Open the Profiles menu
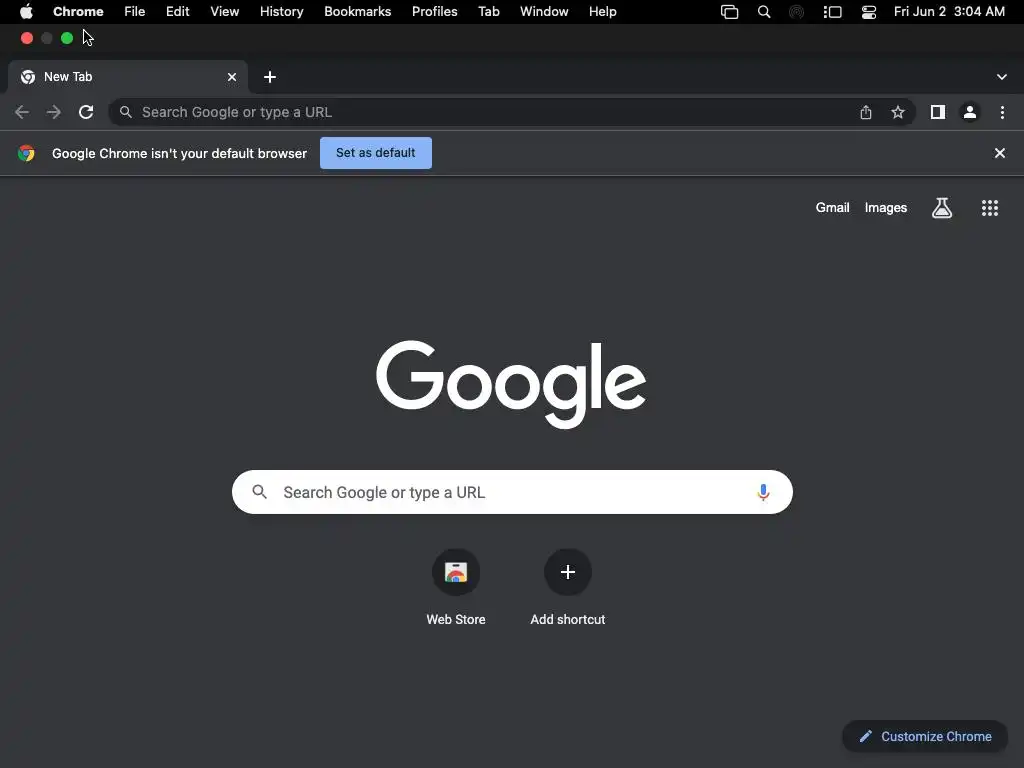This screenshot has height=768, width=1024. pos(434,12)
